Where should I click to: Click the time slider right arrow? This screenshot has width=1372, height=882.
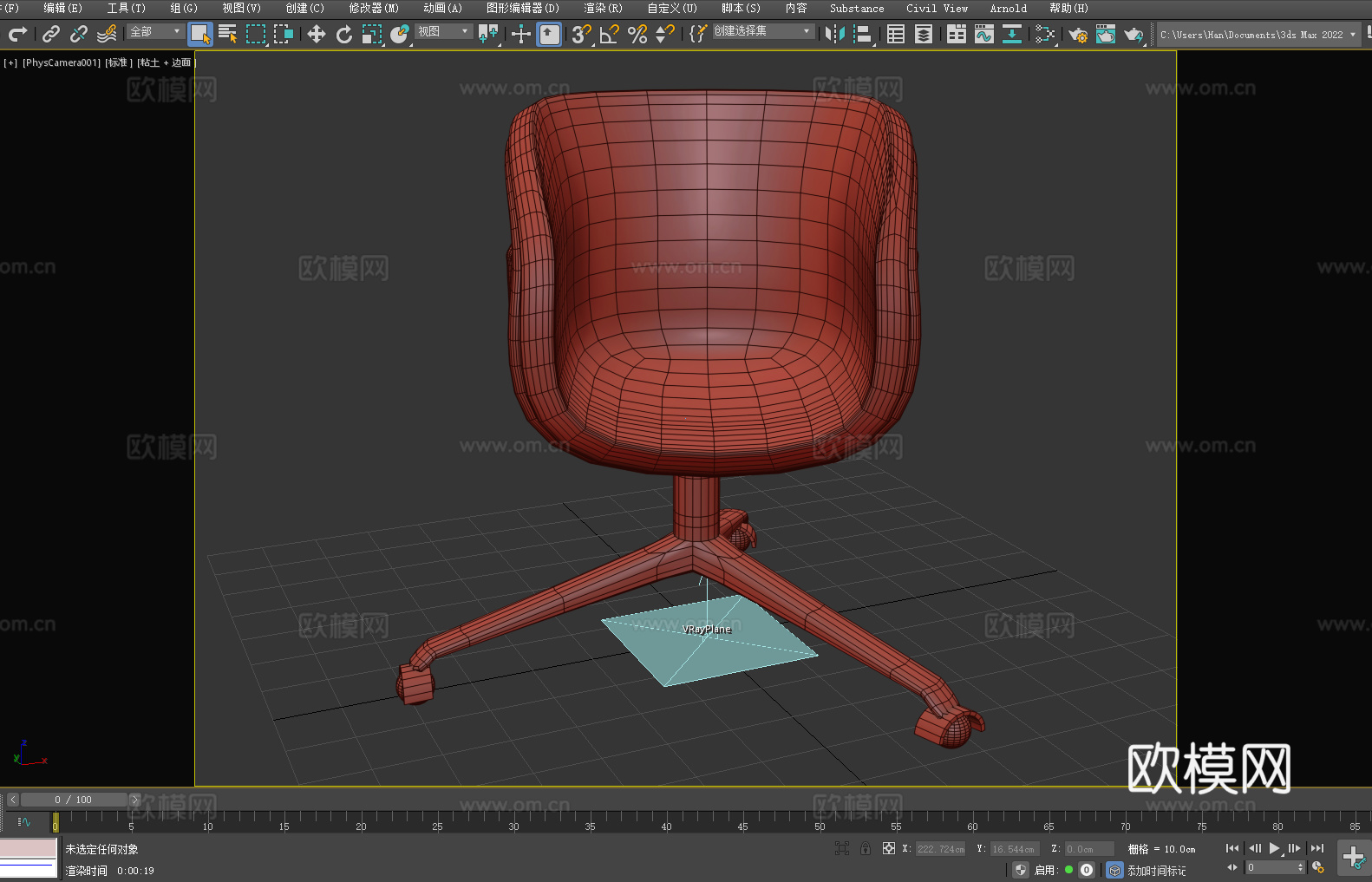(134, 800)
